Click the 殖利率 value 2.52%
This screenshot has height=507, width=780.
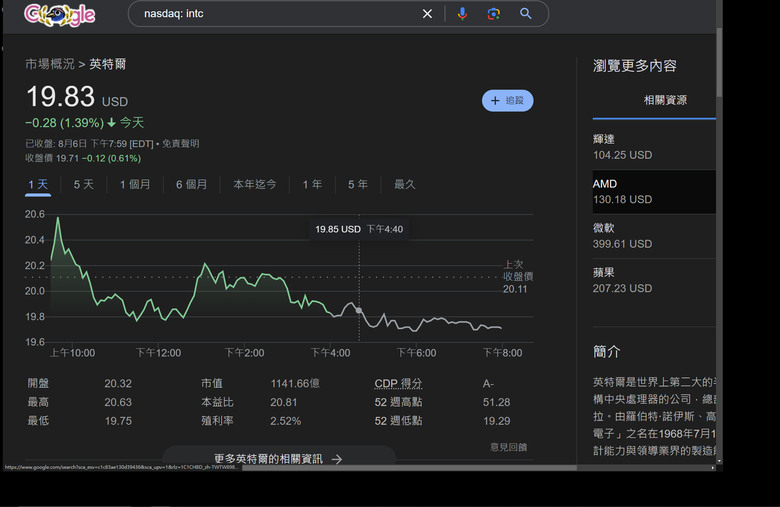click(286, 421)
